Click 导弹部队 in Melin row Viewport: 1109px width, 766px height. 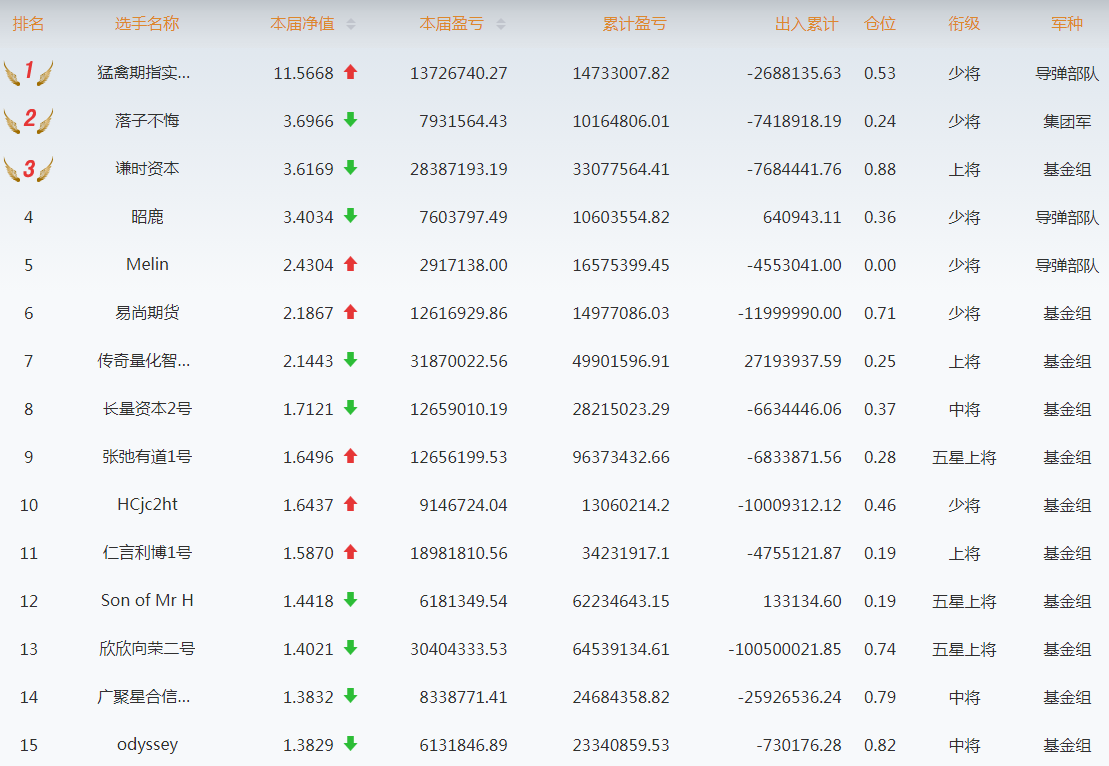point(1067,265)
